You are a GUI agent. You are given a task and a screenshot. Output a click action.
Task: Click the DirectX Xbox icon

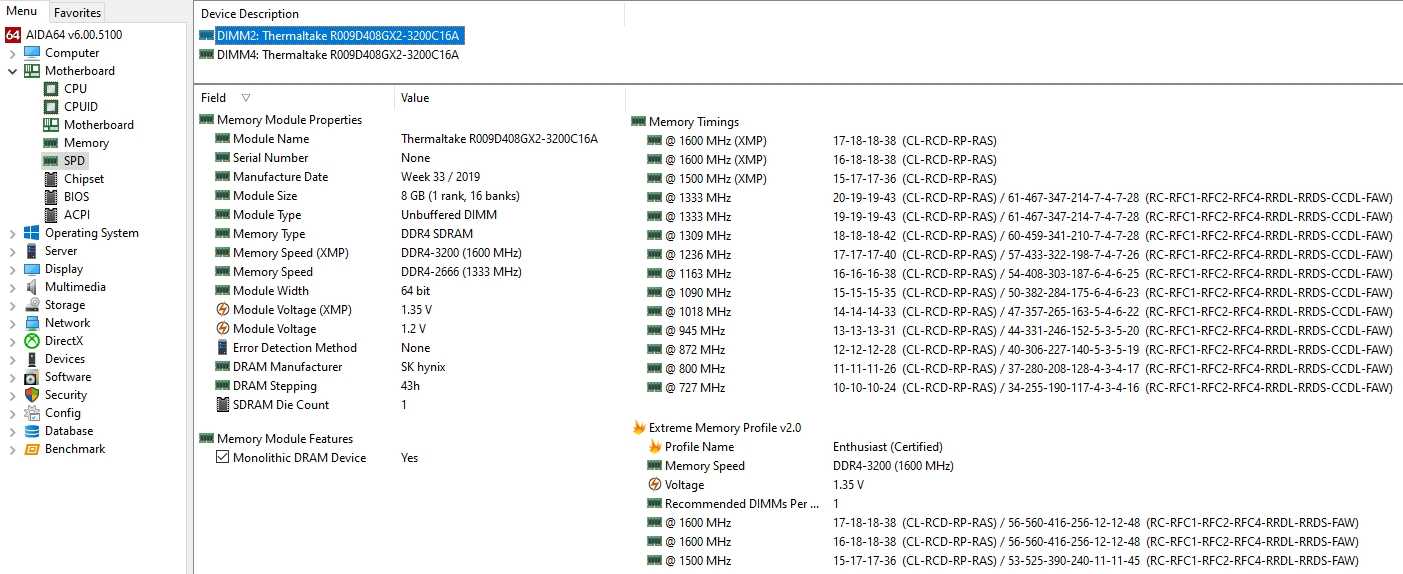point(32,341)
